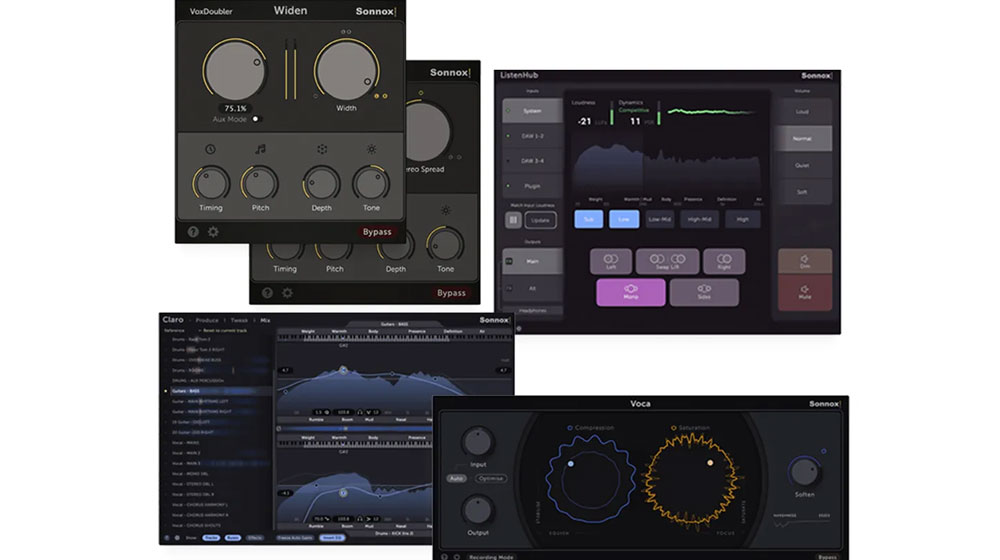The image size is (1000, 560).
Task: Select Plugin input in ListenHub
Action: [533, 186]
